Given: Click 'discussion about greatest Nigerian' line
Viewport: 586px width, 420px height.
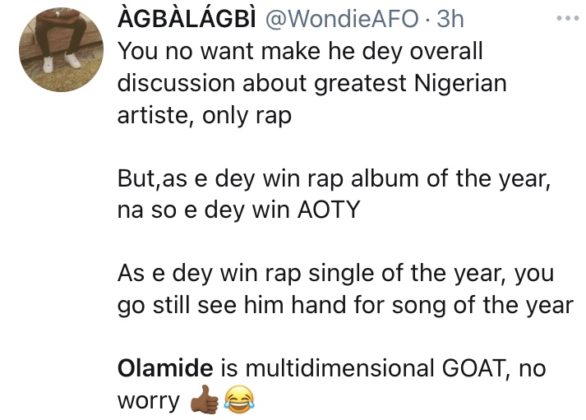Looking at the screenshot, I should [312, 83].
